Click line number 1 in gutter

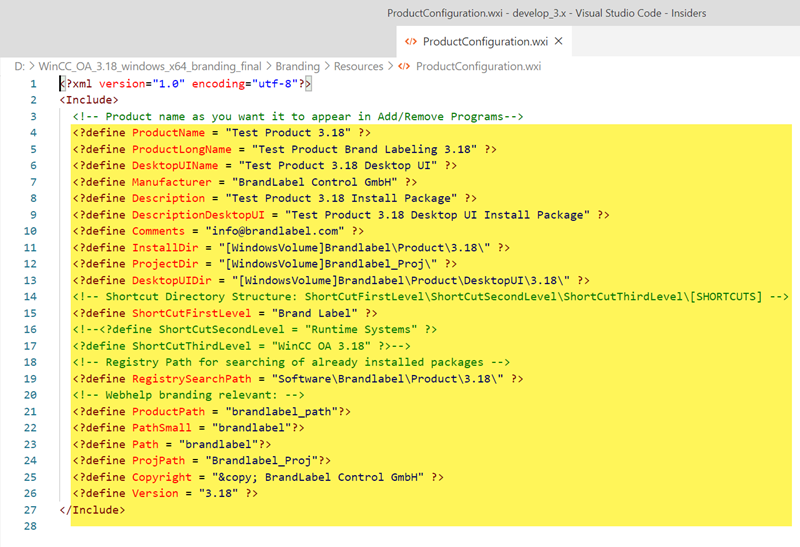(33, 84)
